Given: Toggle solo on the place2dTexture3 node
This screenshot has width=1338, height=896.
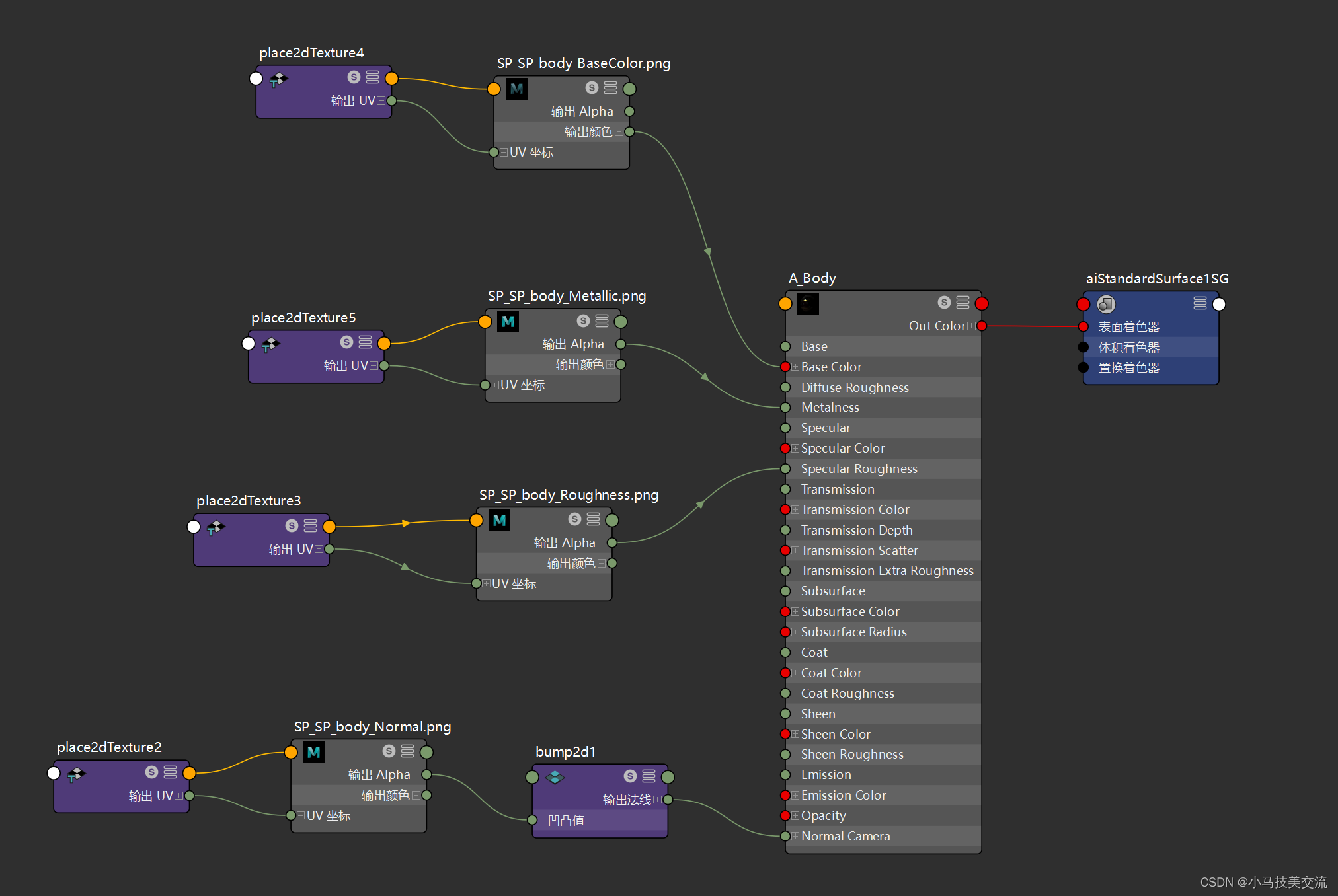Looking at the screenshot, I should pos(292,526).
